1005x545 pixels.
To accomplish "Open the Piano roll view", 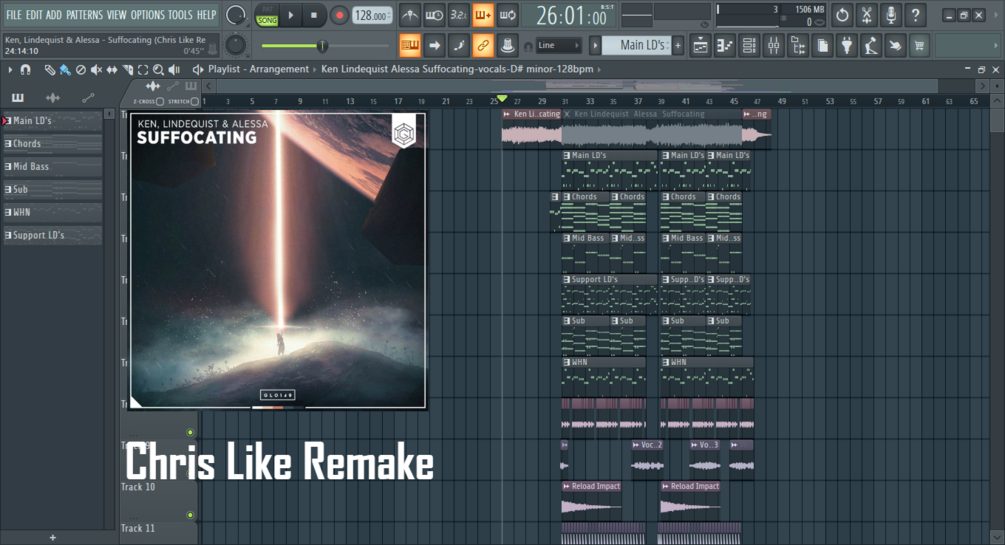I will tap(725, 46).
